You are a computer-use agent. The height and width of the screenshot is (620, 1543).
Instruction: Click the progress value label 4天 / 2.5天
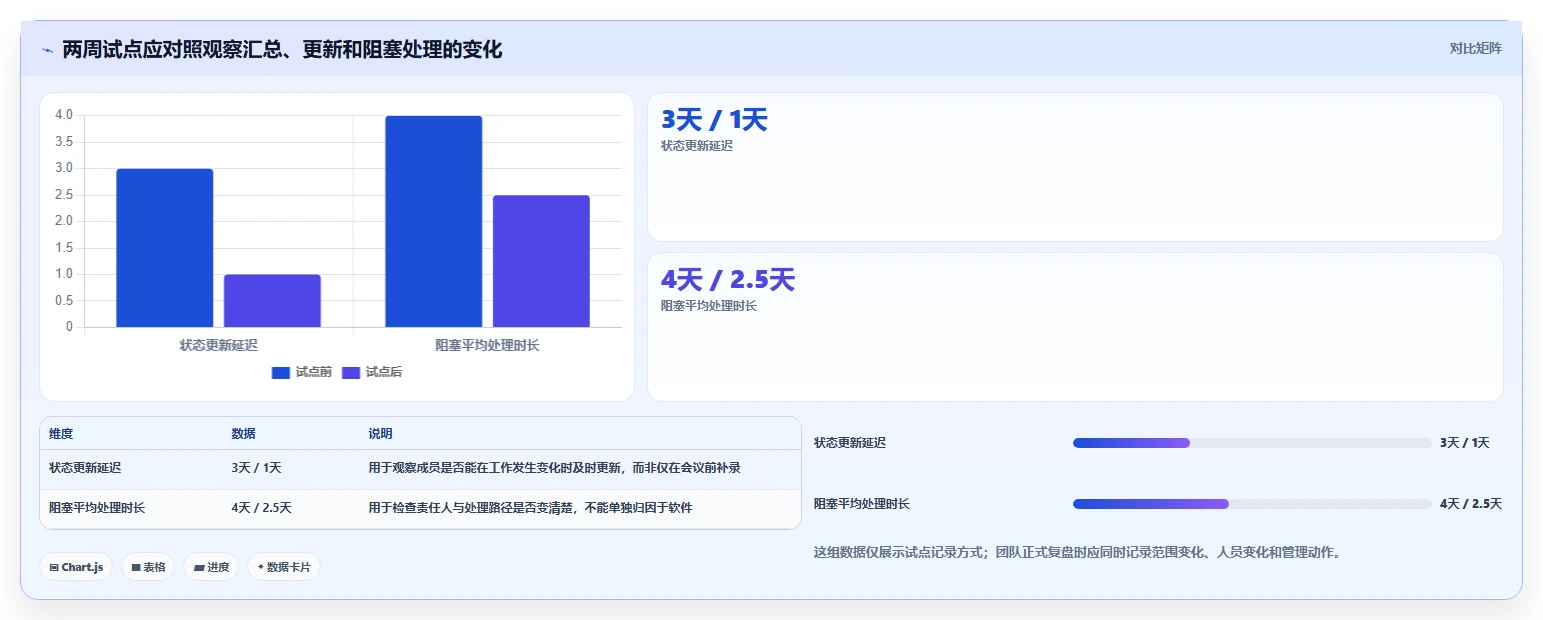coord(1471,504)
